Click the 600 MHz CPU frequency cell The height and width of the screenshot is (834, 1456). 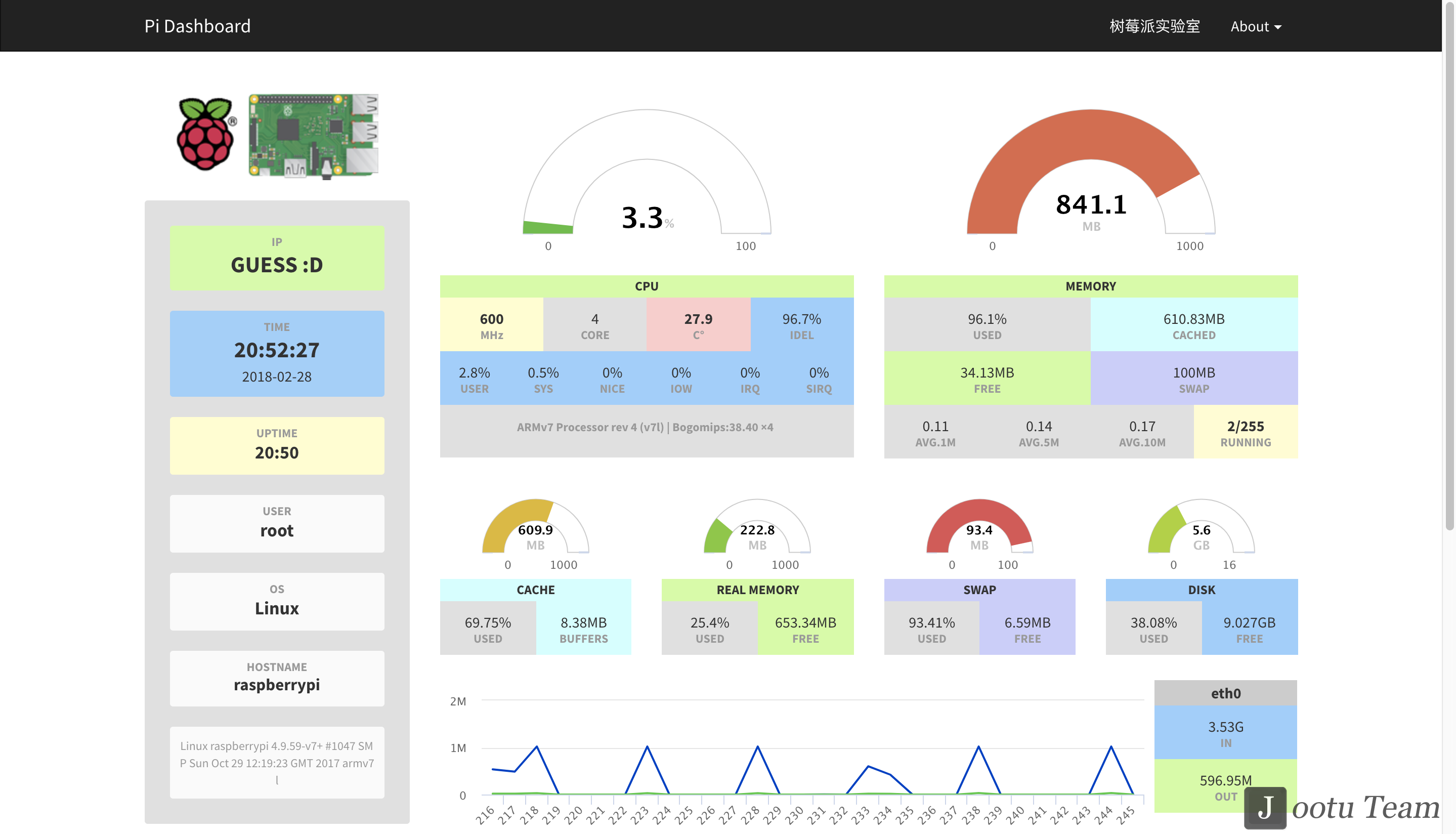click(x=491, y=325)
